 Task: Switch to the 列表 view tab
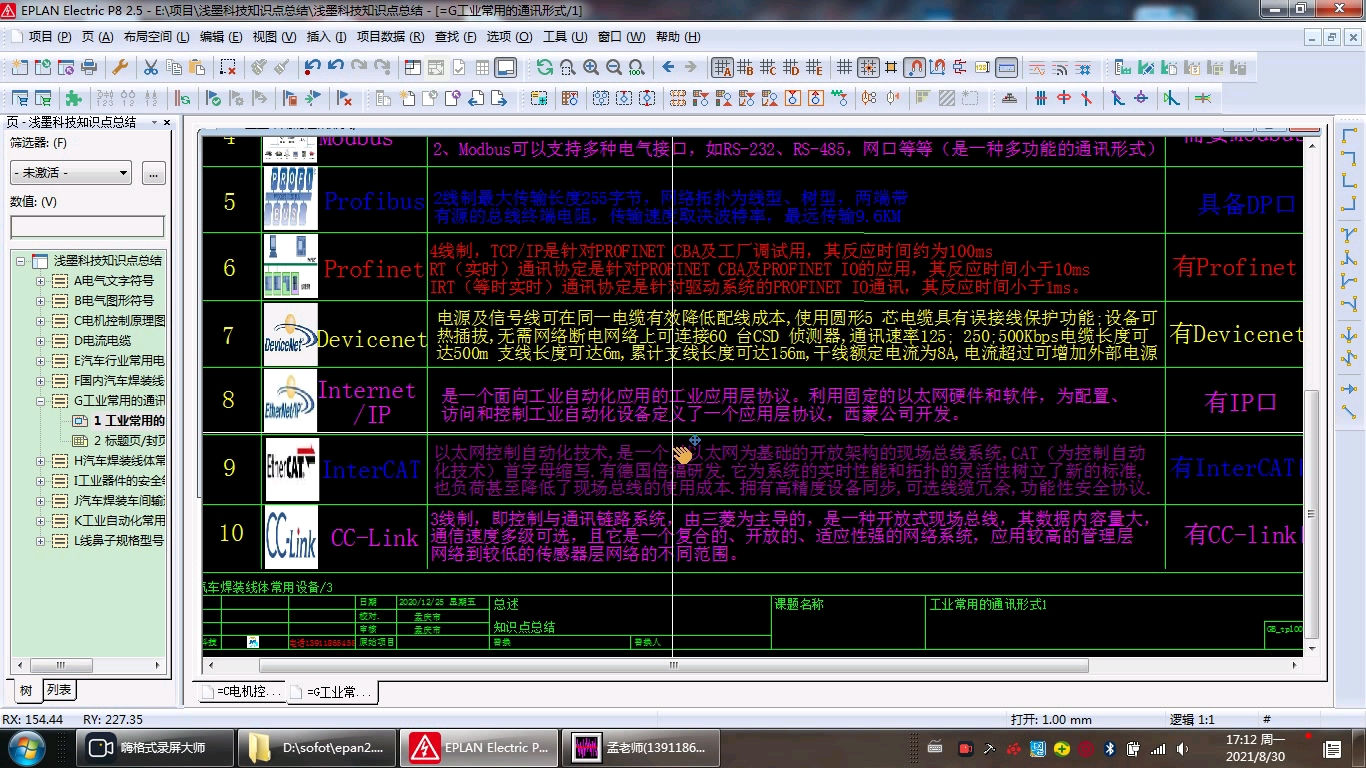click(x=59, y=690)
